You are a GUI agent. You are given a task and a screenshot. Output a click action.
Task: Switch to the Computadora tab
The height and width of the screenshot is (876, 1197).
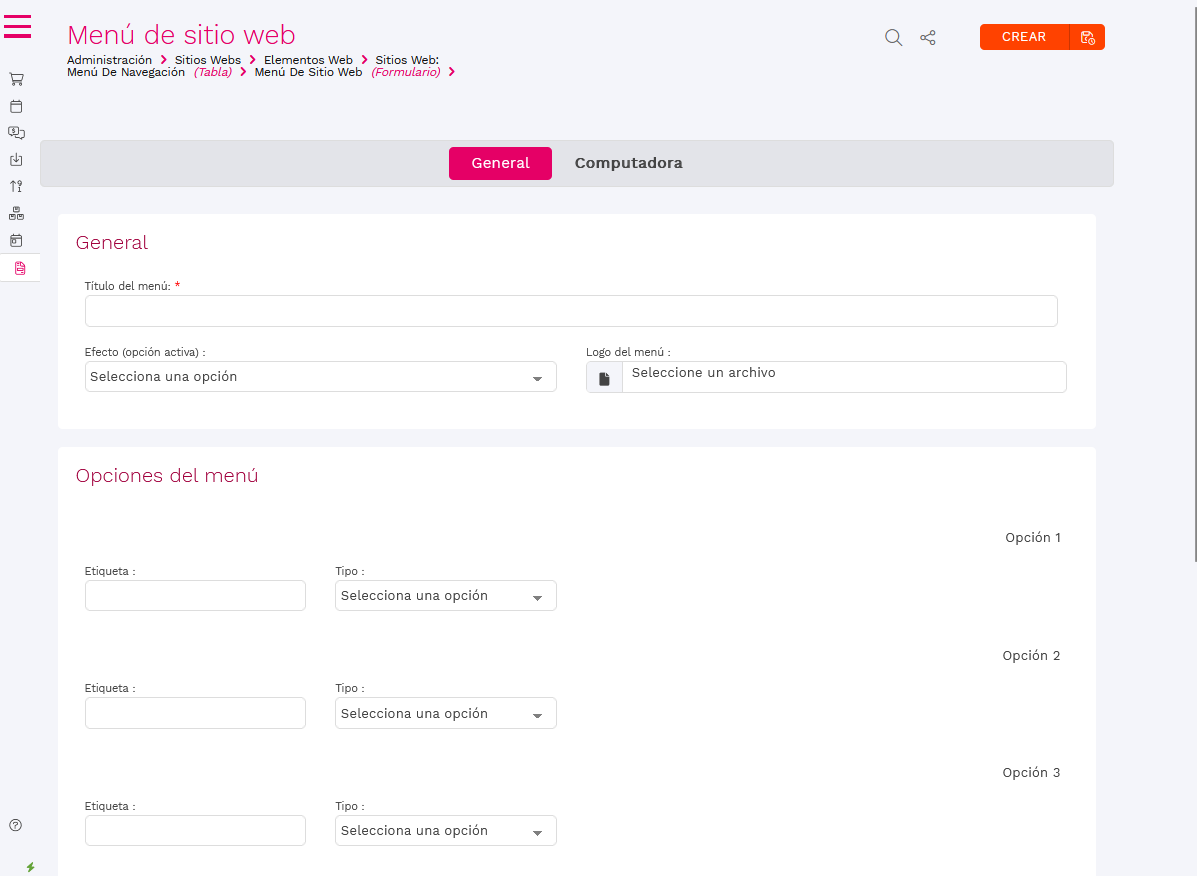[x=628, y=163]
